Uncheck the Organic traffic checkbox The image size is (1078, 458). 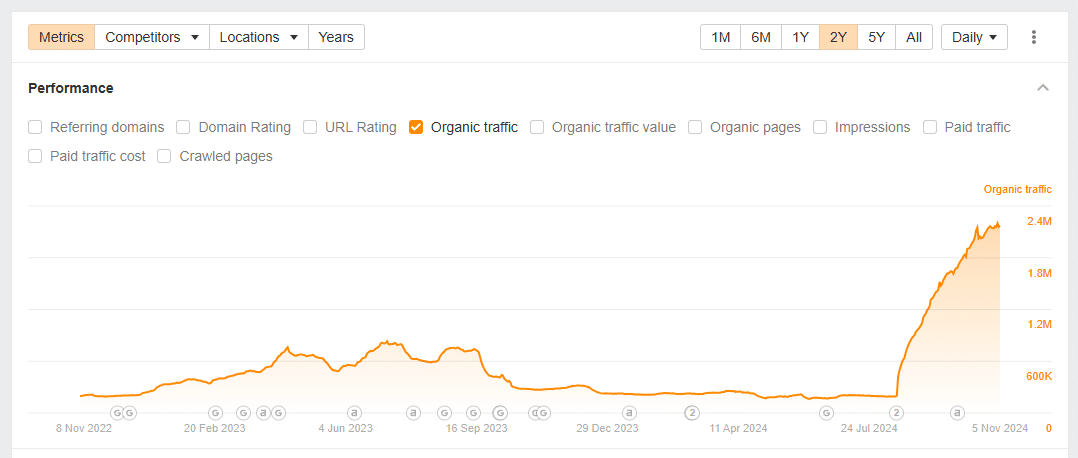coord(416,127)
